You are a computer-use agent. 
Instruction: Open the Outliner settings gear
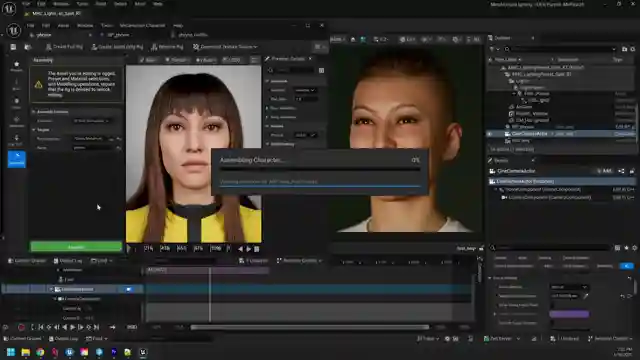633,49
